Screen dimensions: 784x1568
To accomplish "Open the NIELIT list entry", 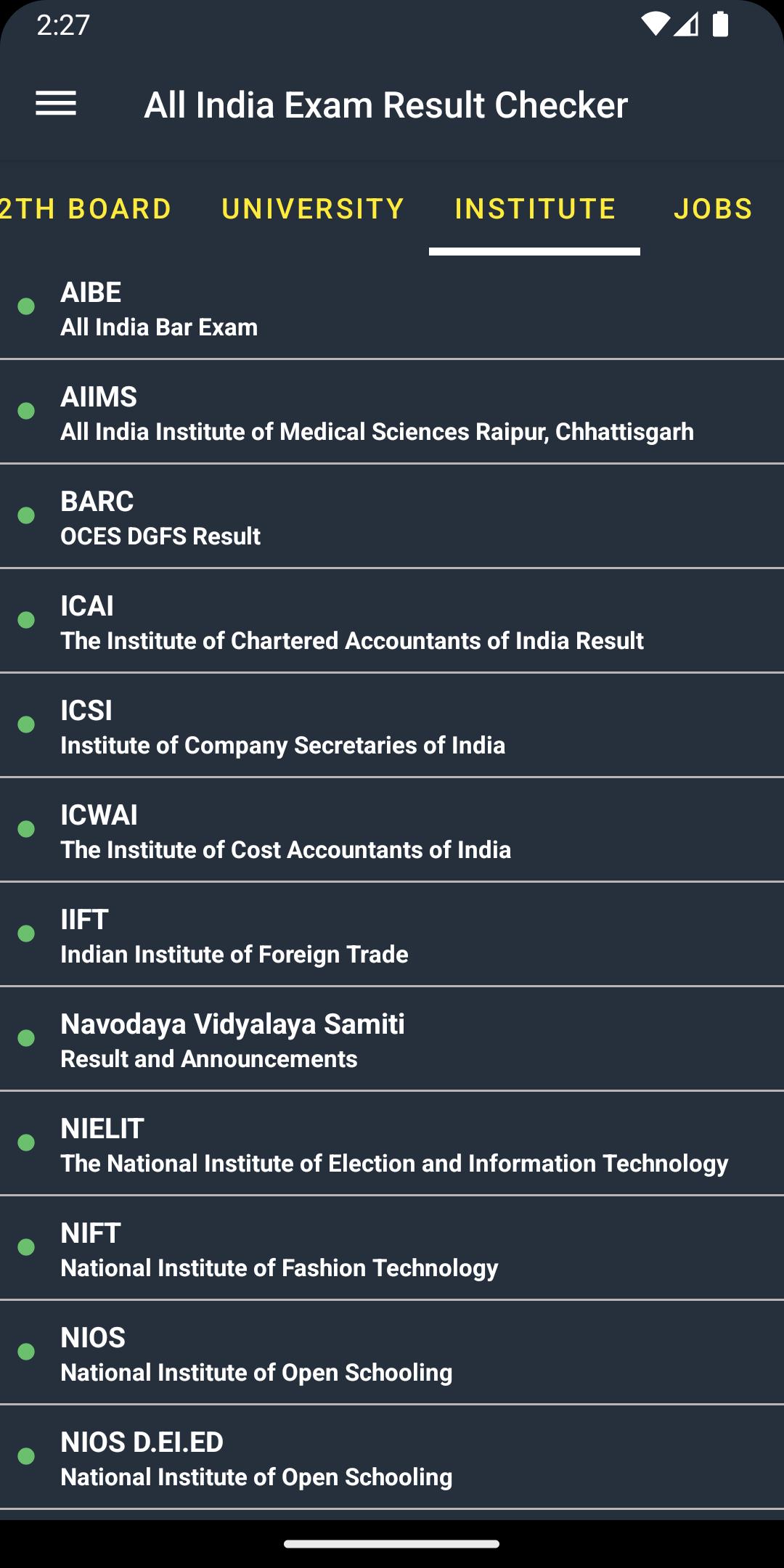I will click(392, 1143).
